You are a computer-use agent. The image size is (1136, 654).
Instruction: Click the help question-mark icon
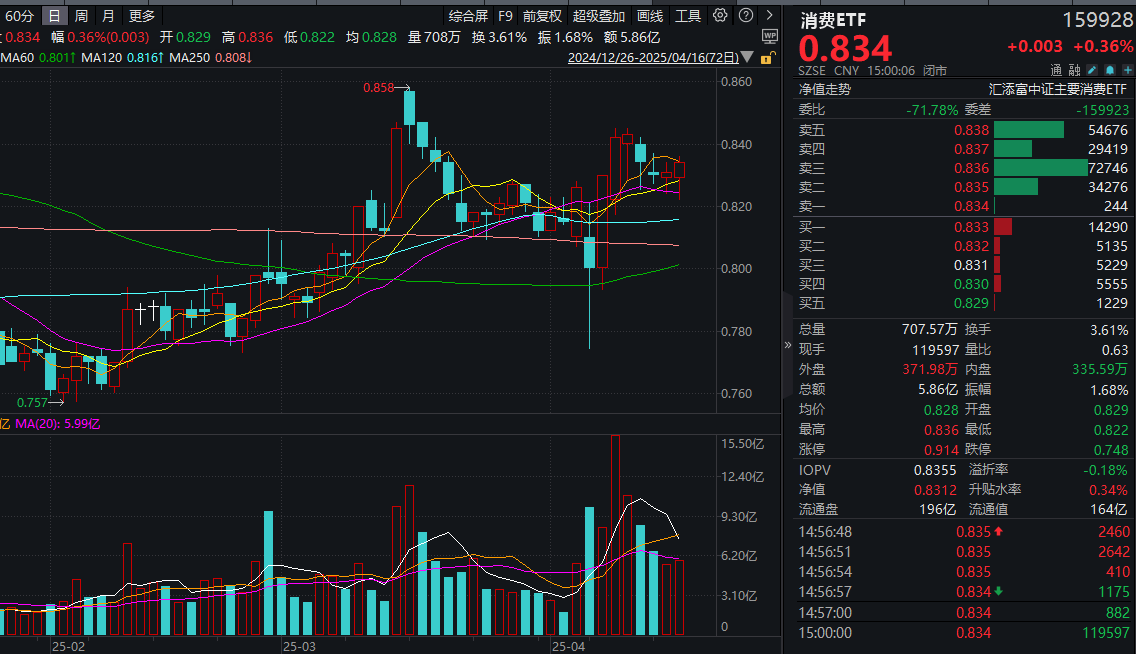click(746, 16)
